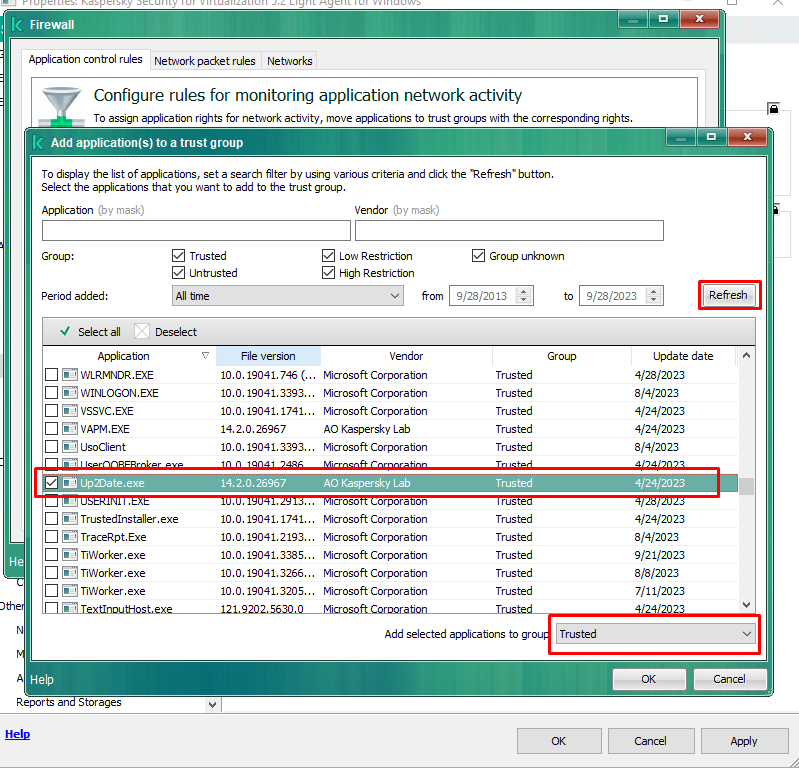The width and height of the screenshot is (799, 768).
Task: Sort by Group column header
Action: pos(562,356)
